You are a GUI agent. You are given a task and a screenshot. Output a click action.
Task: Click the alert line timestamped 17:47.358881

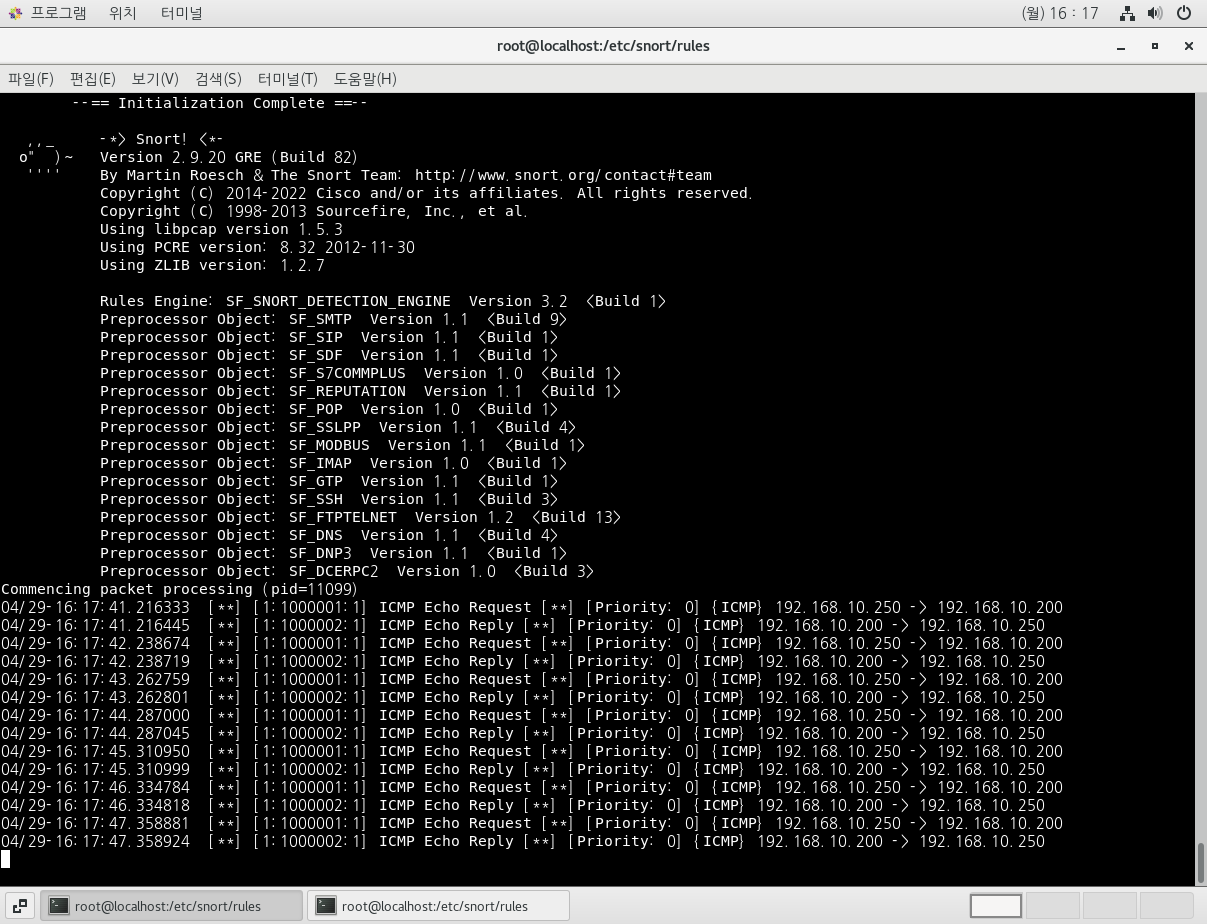coord(532,823)
